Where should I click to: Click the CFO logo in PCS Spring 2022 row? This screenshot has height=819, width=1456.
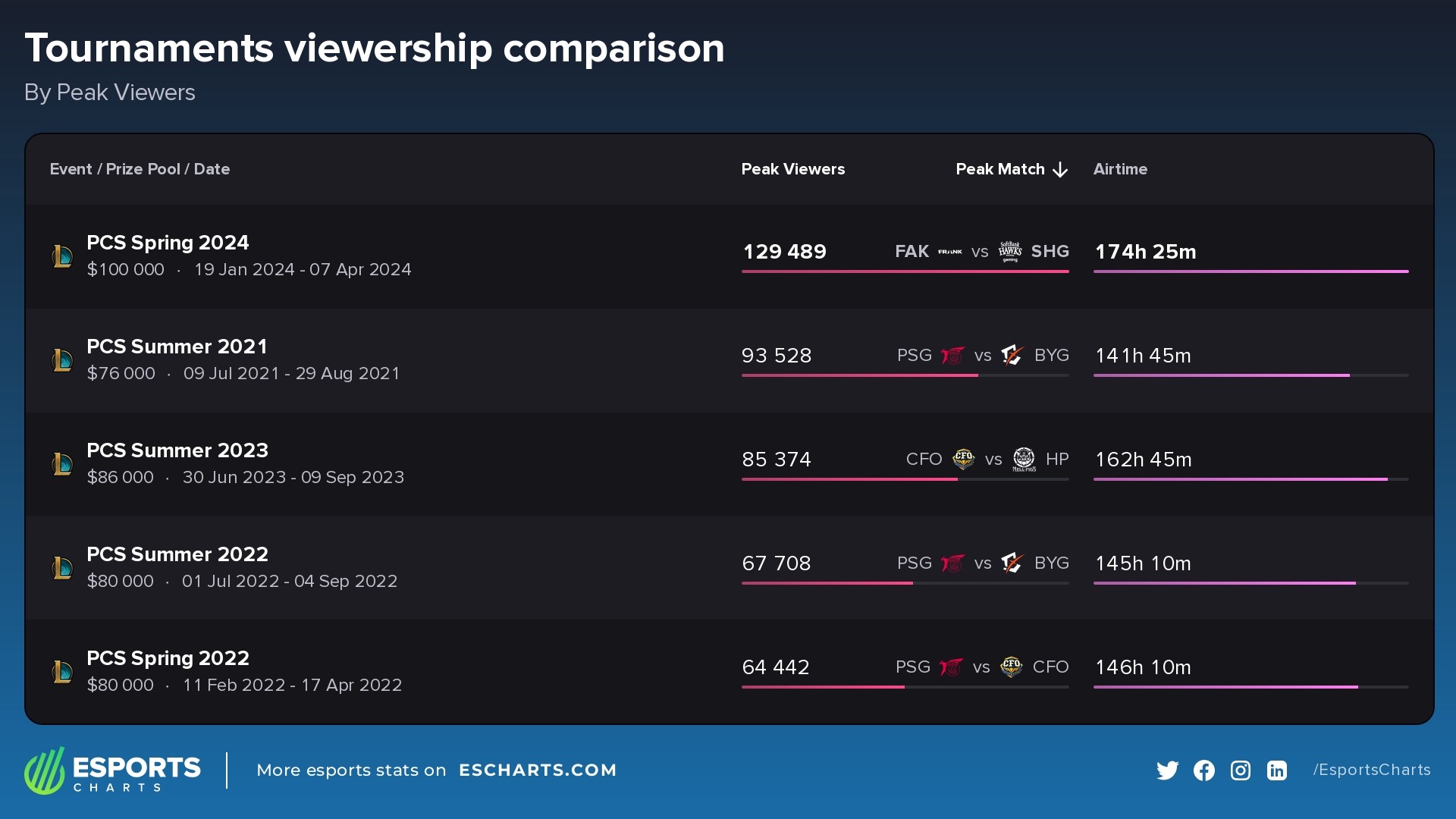tap(1012, 667)
